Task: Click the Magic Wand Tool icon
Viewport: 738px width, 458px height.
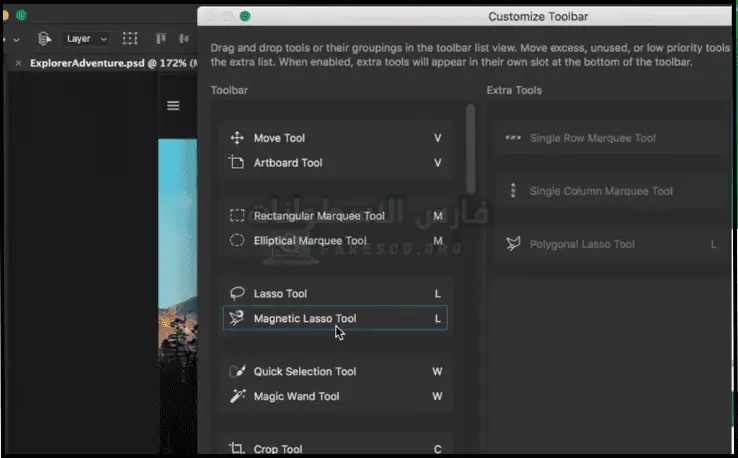Action: pyautogui.click(x=237, y=397)
